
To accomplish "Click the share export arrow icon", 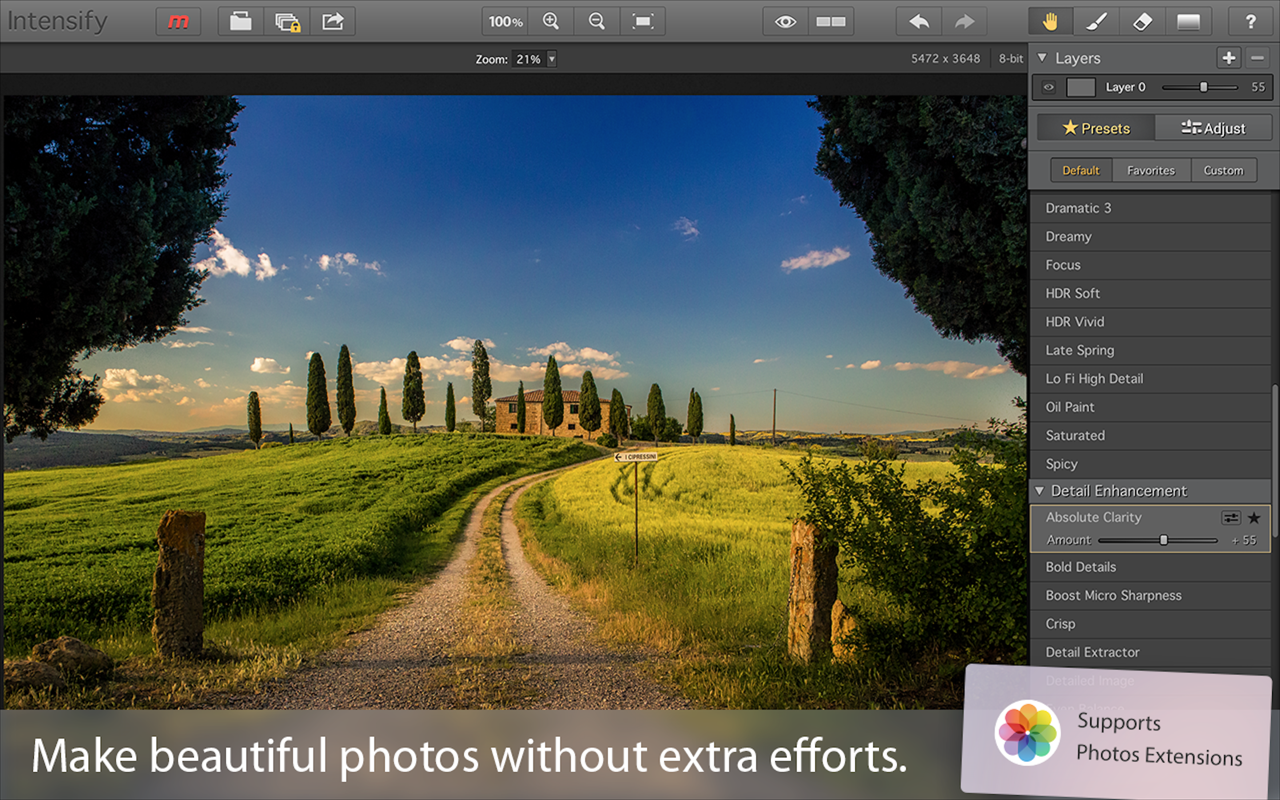I will 332,21.
